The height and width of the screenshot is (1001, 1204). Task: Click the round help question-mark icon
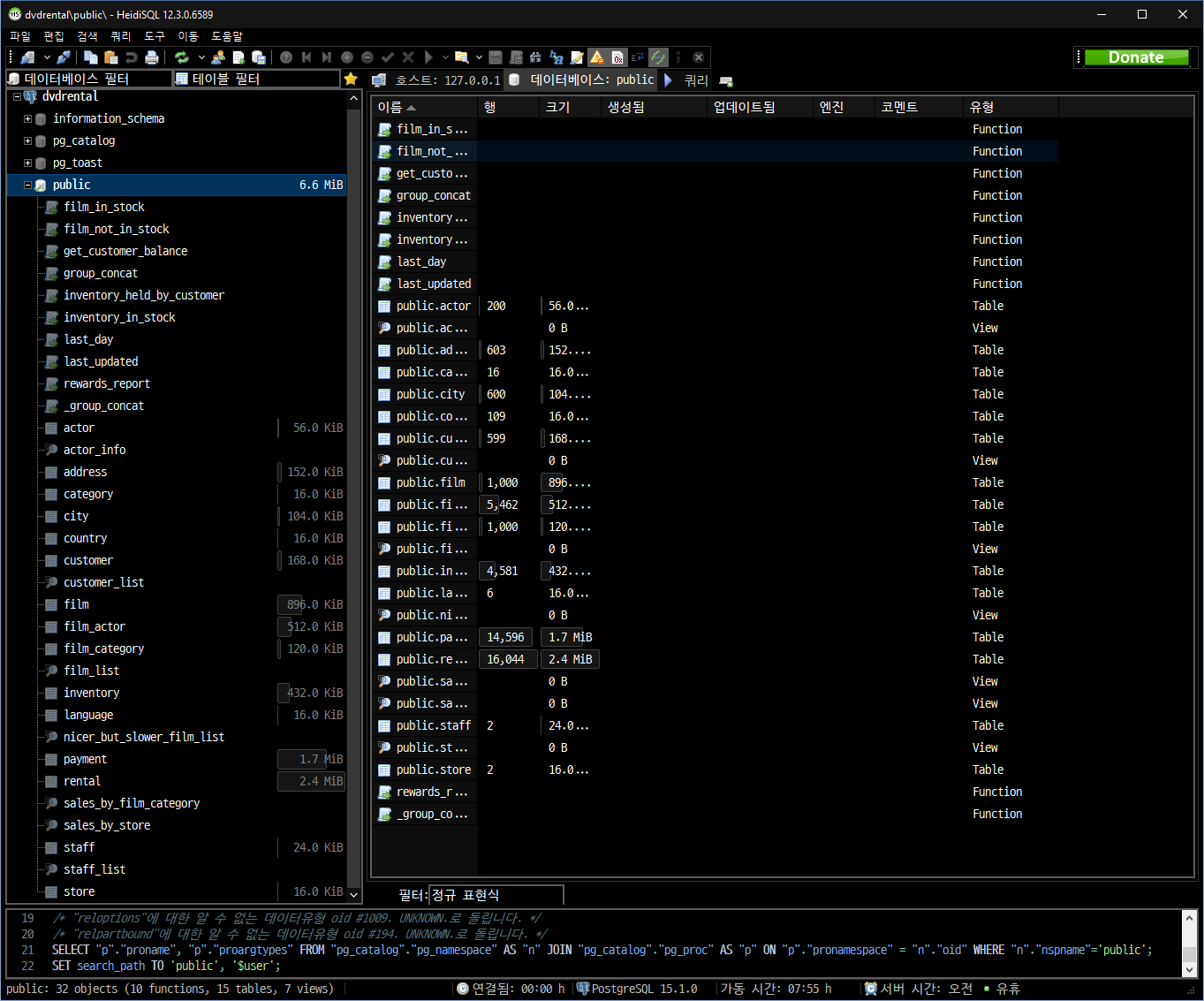pos(286,57)
